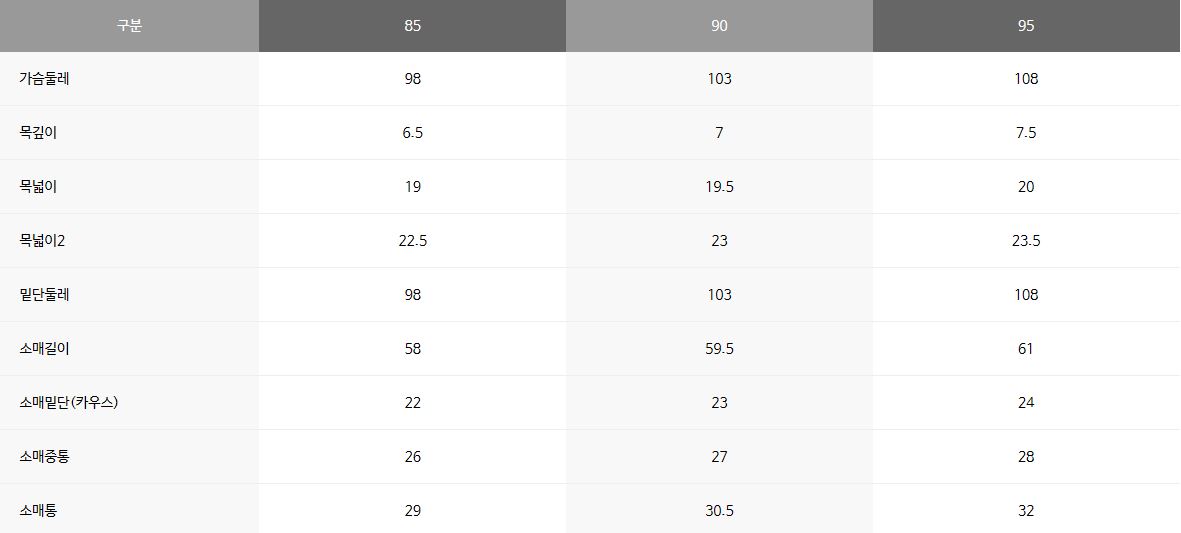1181x533 pixels.
Task: Click 목넓이2 value 23.5 for size 95
Action: (1026, 241)
